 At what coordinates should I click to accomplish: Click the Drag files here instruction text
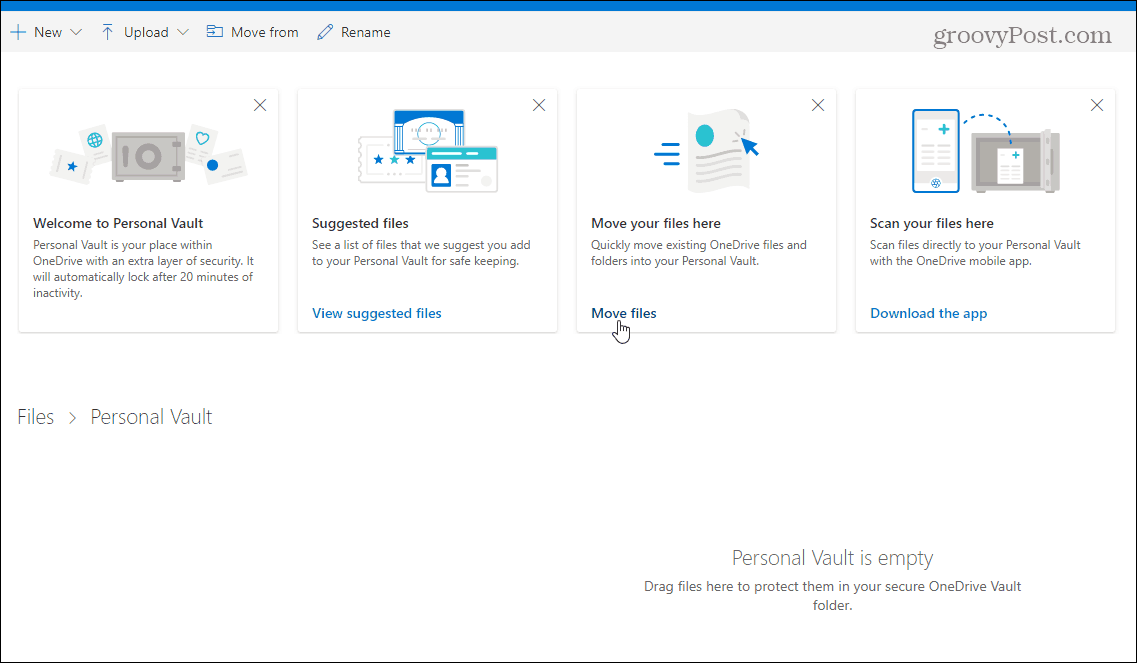point(832,596)
